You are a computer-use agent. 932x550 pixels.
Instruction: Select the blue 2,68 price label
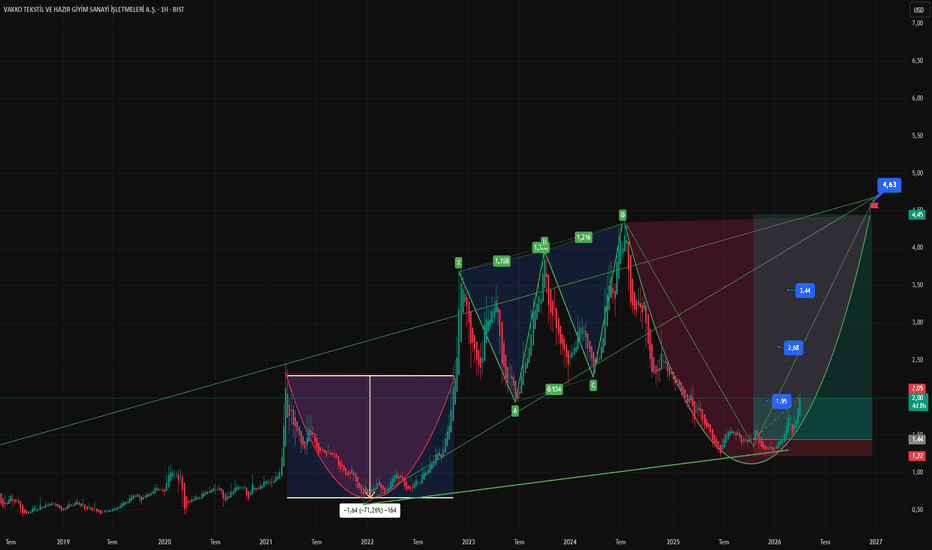coord(794,348)
